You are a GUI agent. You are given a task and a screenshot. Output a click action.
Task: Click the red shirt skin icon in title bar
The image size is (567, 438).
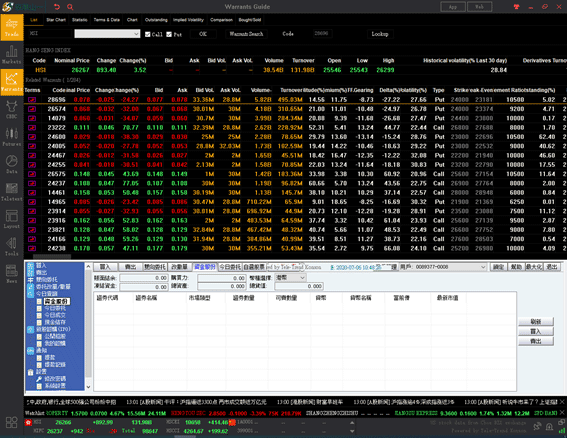(x=516, y=7)
